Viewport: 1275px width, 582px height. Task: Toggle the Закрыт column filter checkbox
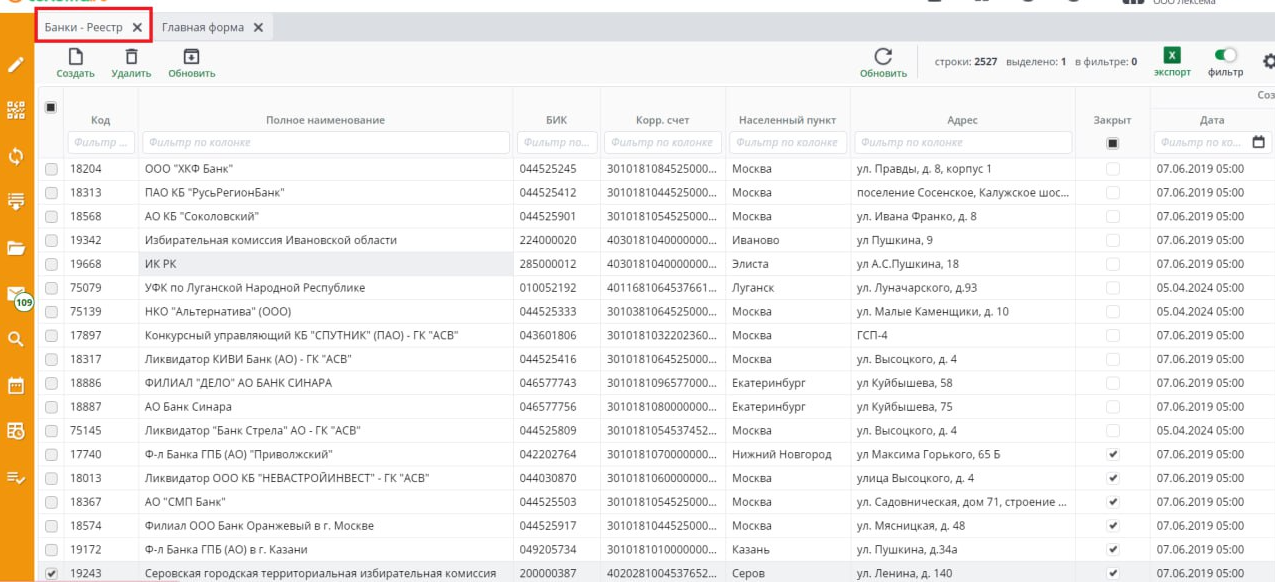click(1112, 143)
